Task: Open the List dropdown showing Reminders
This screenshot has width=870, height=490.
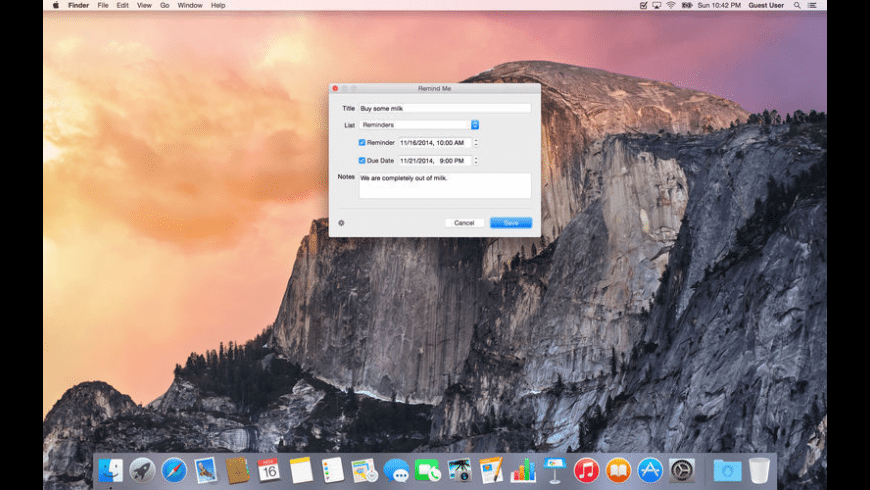Action: tap(419, 125)
